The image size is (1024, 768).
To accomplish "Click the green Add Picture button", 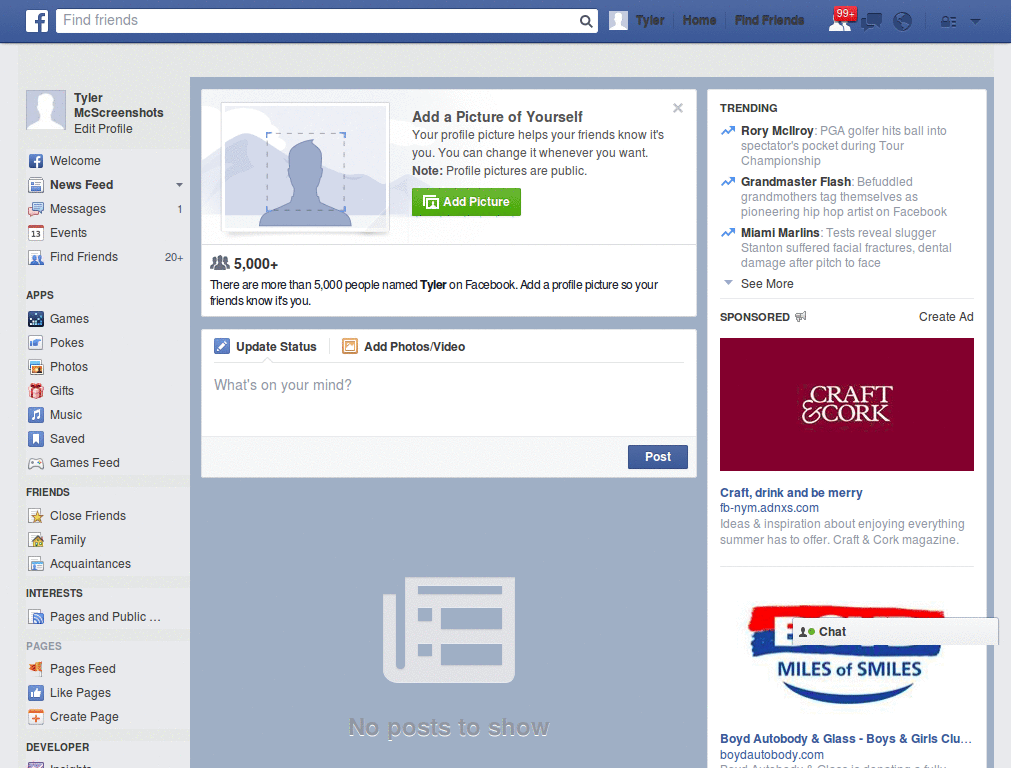I will click(466, 202).
